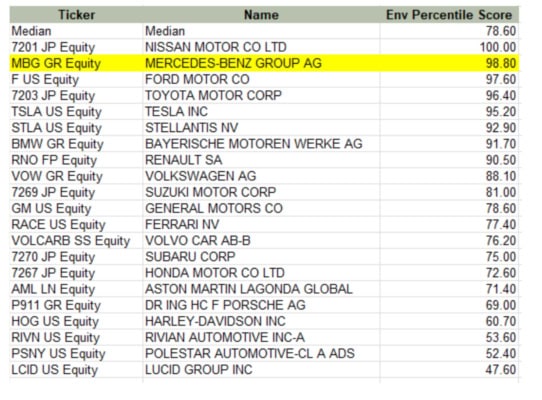Select the VOLCARB SS Equity ticker cell
The height and width of the screenshot is (400, 542).
76,241
